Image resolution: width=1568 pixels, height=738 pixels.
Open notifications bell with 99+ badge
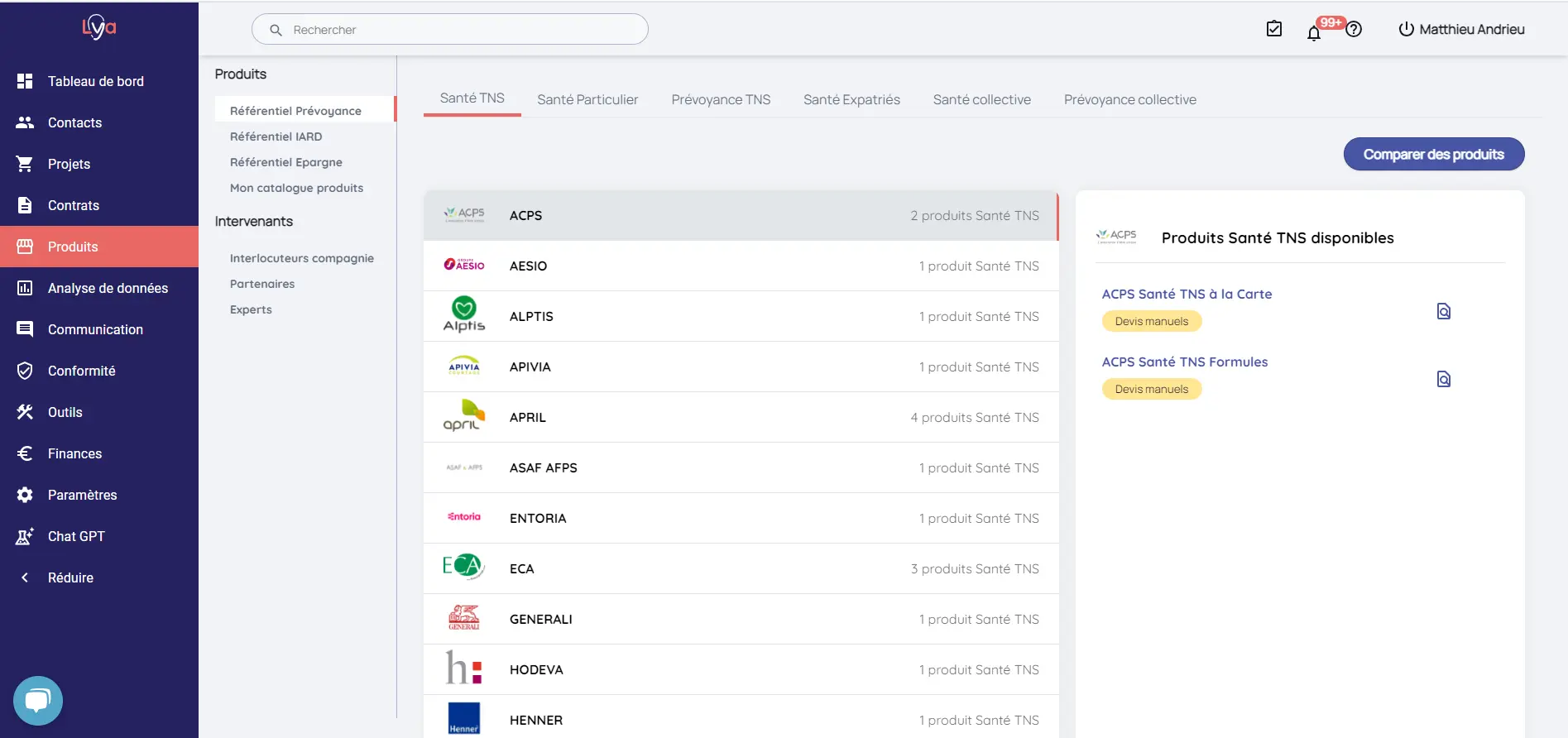pyautogui.click(x=1314, y=32)
